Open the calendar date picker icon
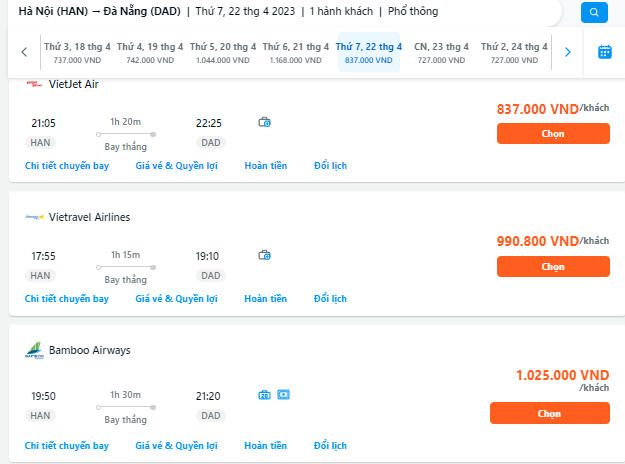625x464 pixels. pyautogui.click(x=604, y=52)
